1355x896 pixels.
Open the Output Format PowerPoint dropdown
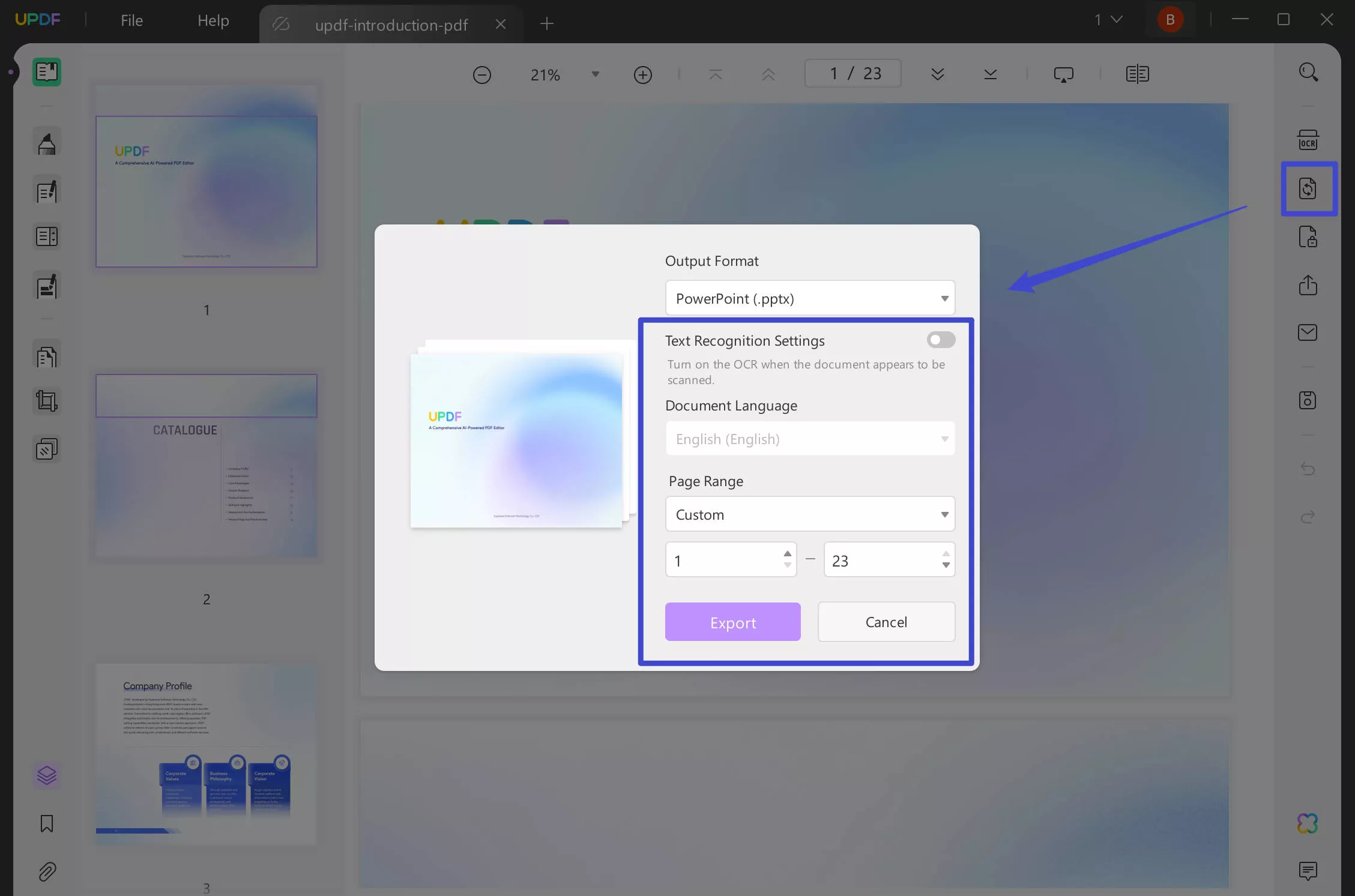[x=810, y=298]
